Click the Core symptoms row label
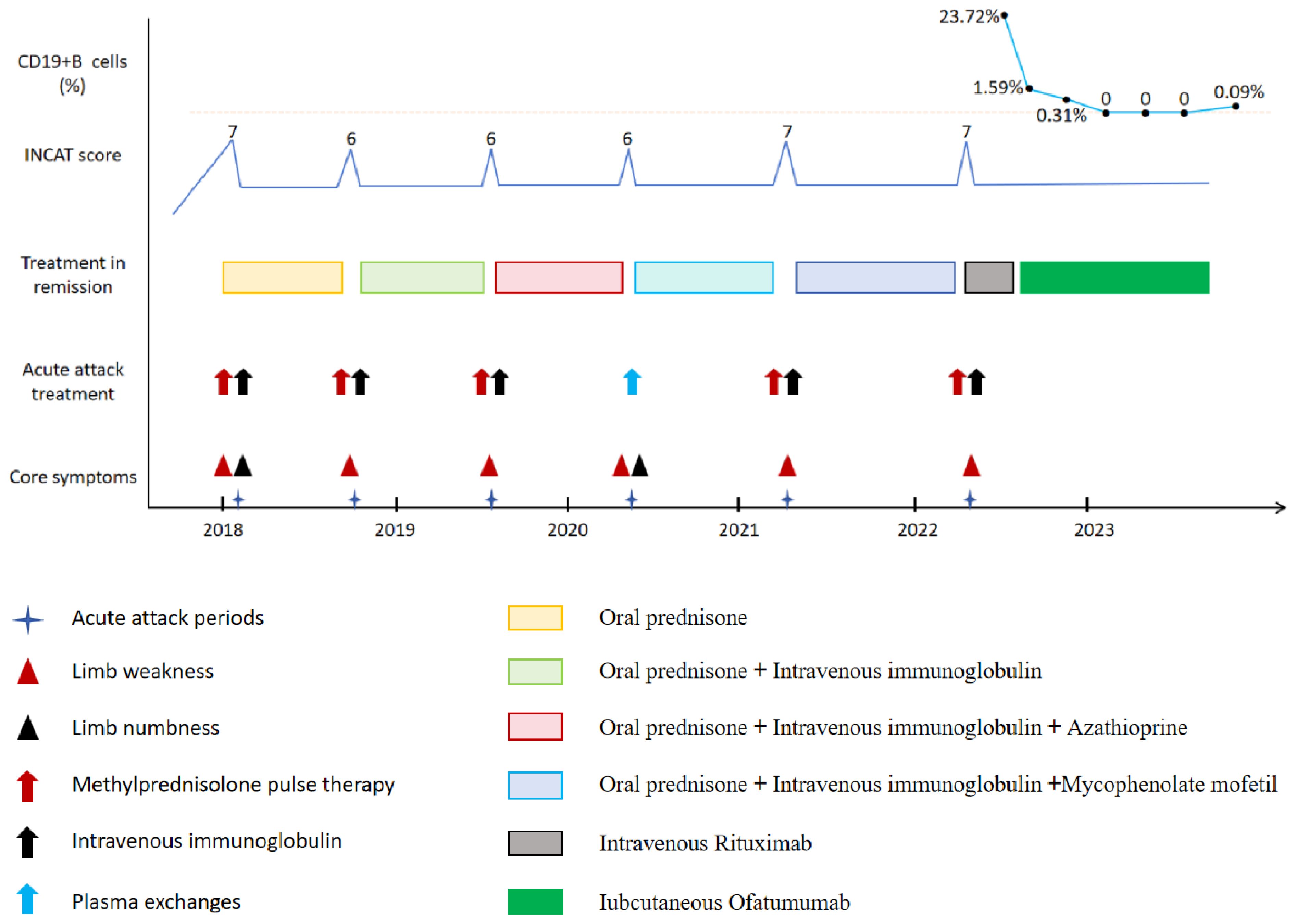 point(73,477)
